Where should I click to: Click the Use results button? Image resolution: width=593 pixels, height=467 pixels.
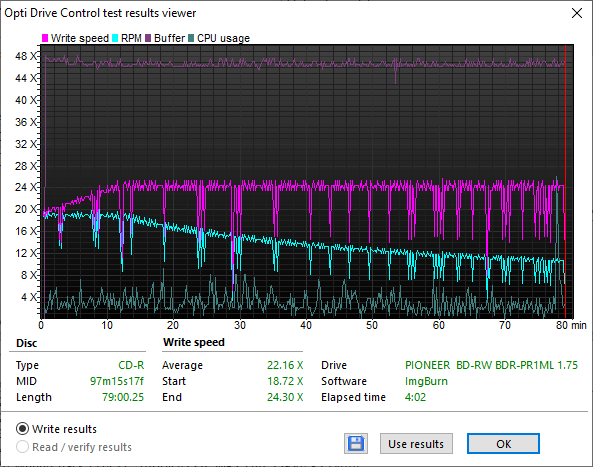coord(416,444)
